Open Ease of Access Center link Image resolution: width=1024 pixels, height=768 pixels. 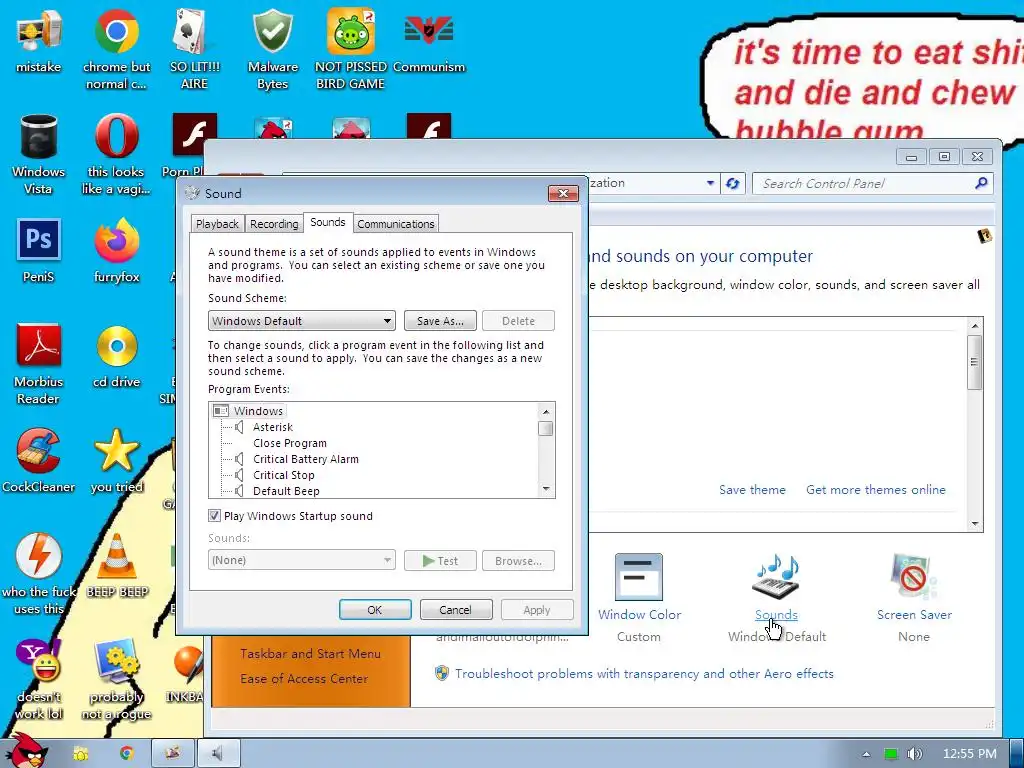pyautogui.click(x=304, y=679)
